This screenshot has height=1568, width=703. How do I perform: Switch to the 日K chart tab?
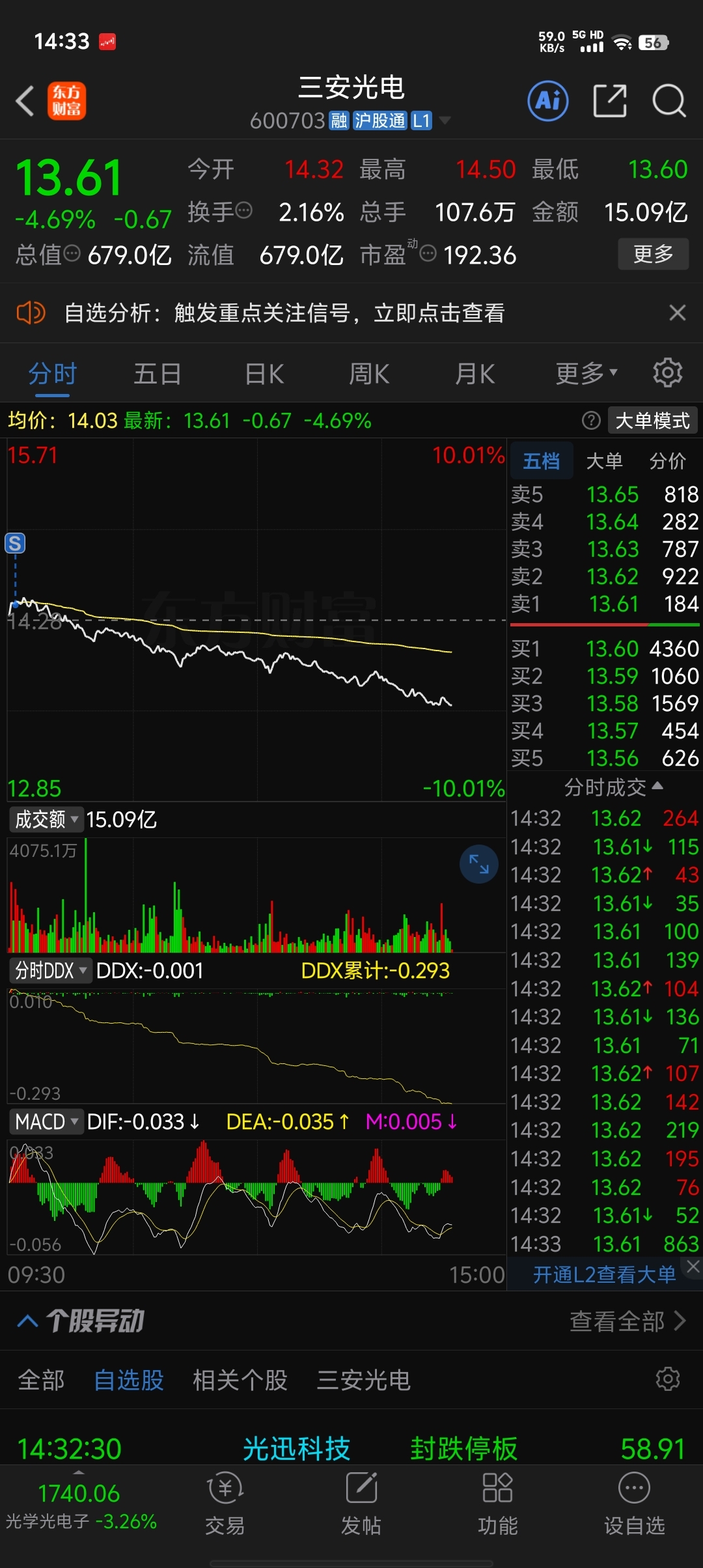point(264,374)
